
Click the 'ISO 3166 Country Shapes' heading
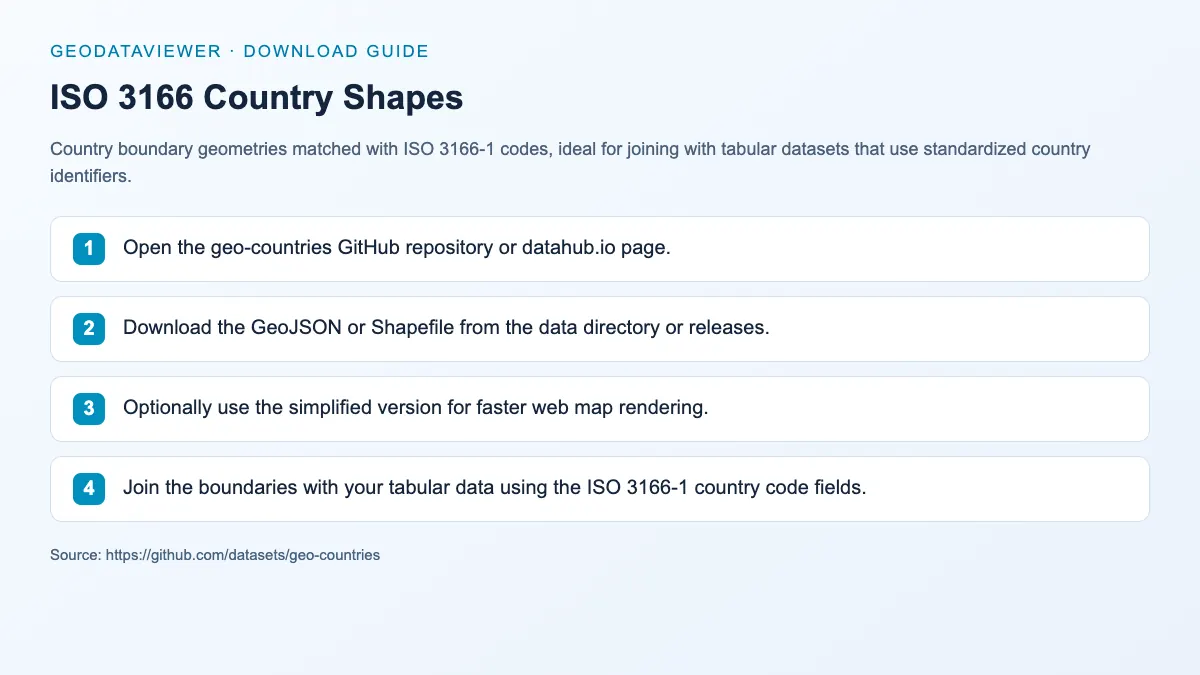(257, 98)
